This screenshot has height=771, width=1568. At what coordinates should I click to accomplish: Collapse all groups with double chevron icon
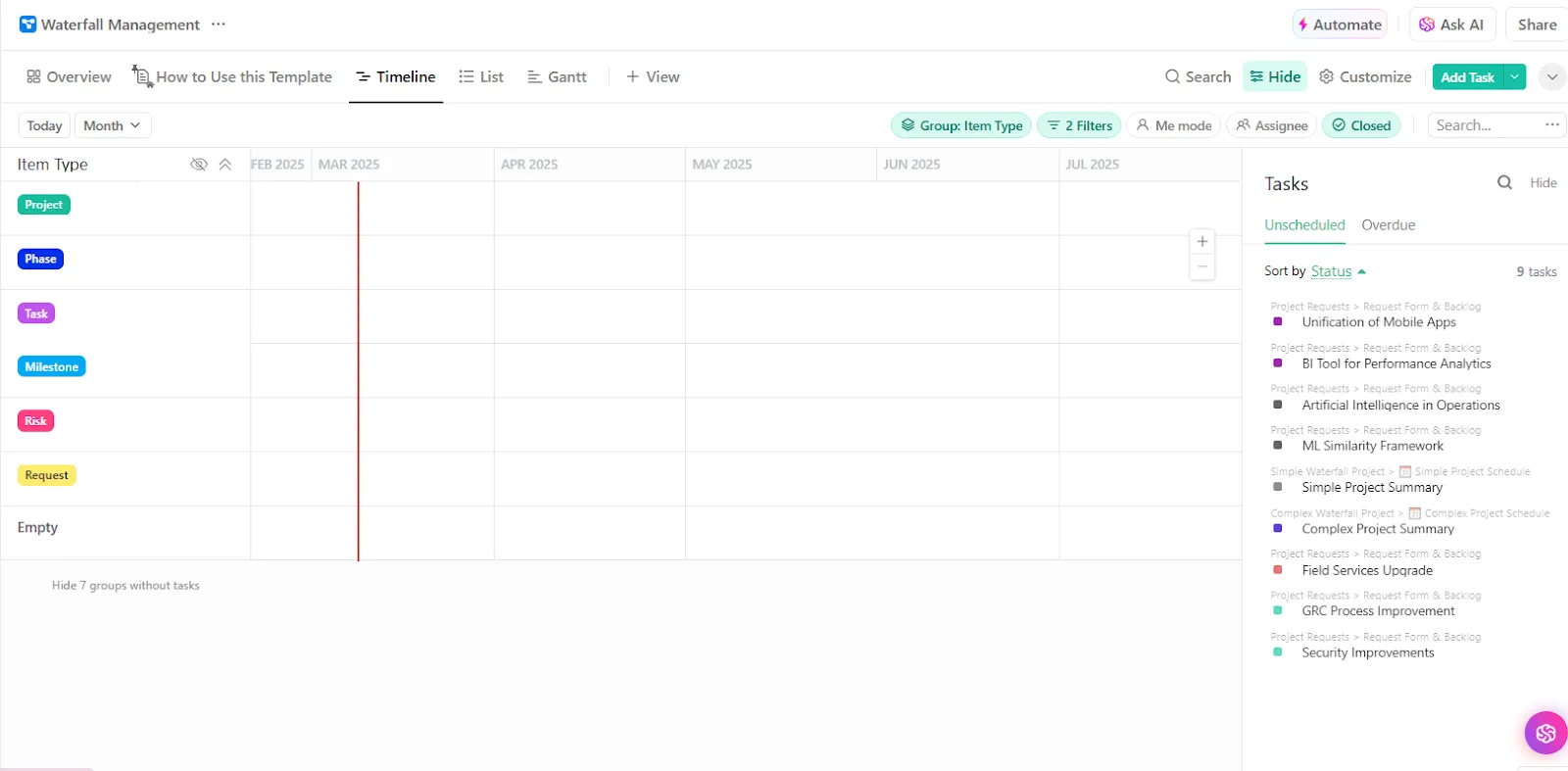click(x=225, y=165)
